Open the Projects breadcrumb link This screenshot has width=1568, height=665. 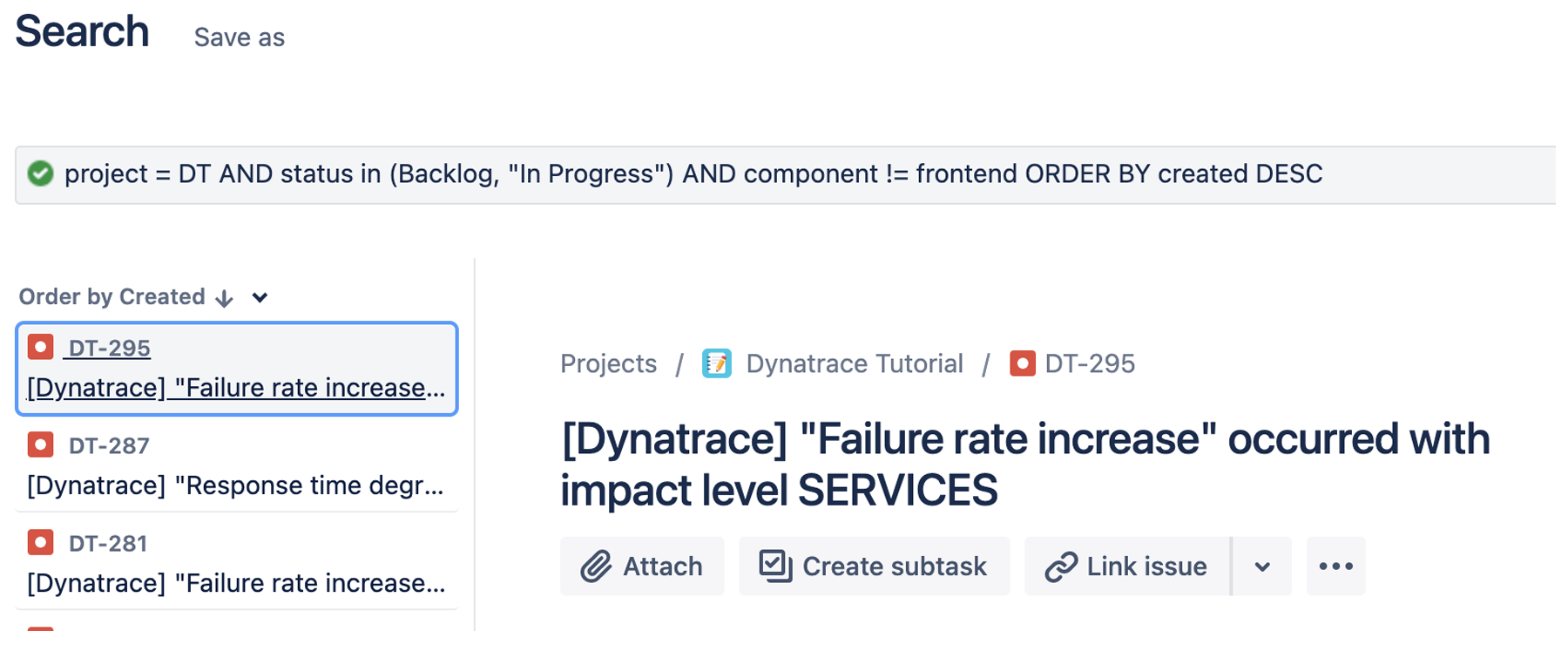click(608, 363)
